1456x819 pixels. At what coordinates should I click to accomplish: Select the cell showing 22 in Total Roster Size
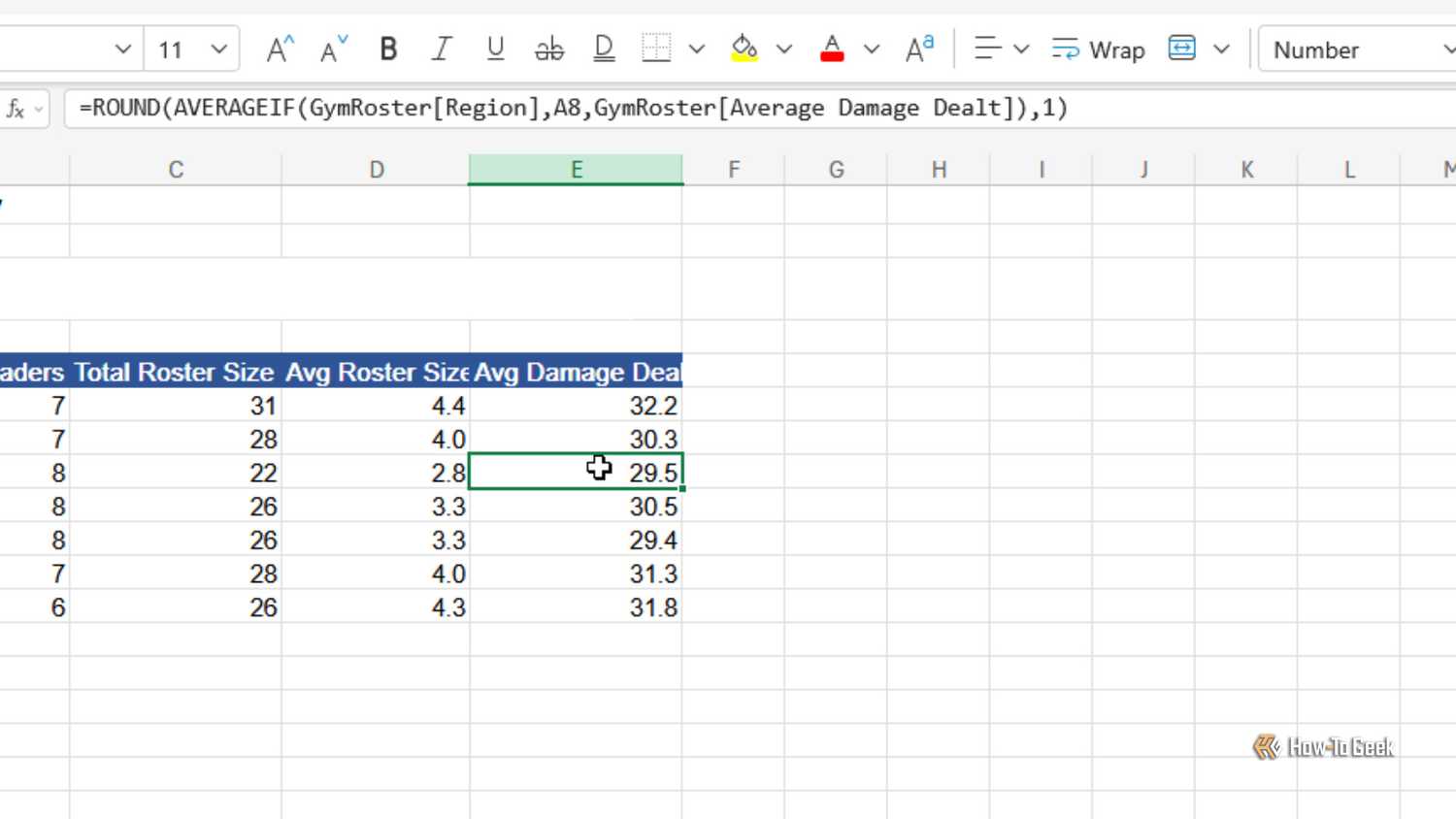pos(176,473)
